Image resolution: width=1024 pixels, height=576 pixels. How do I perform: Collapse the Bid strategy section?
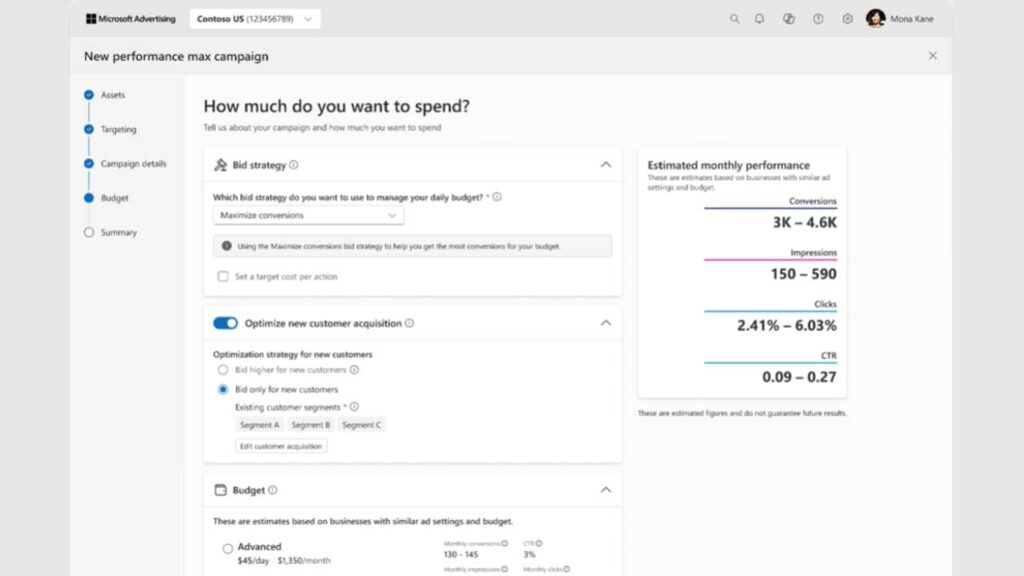(606, 164)
